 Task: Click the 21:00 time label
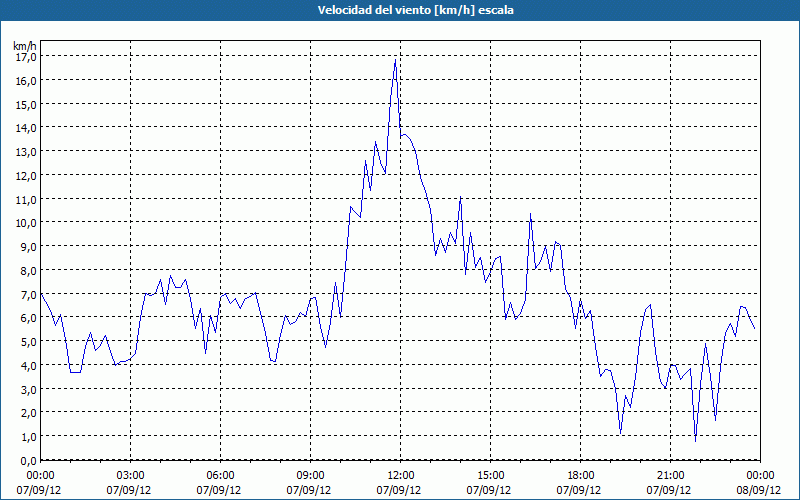coord(670,476)
